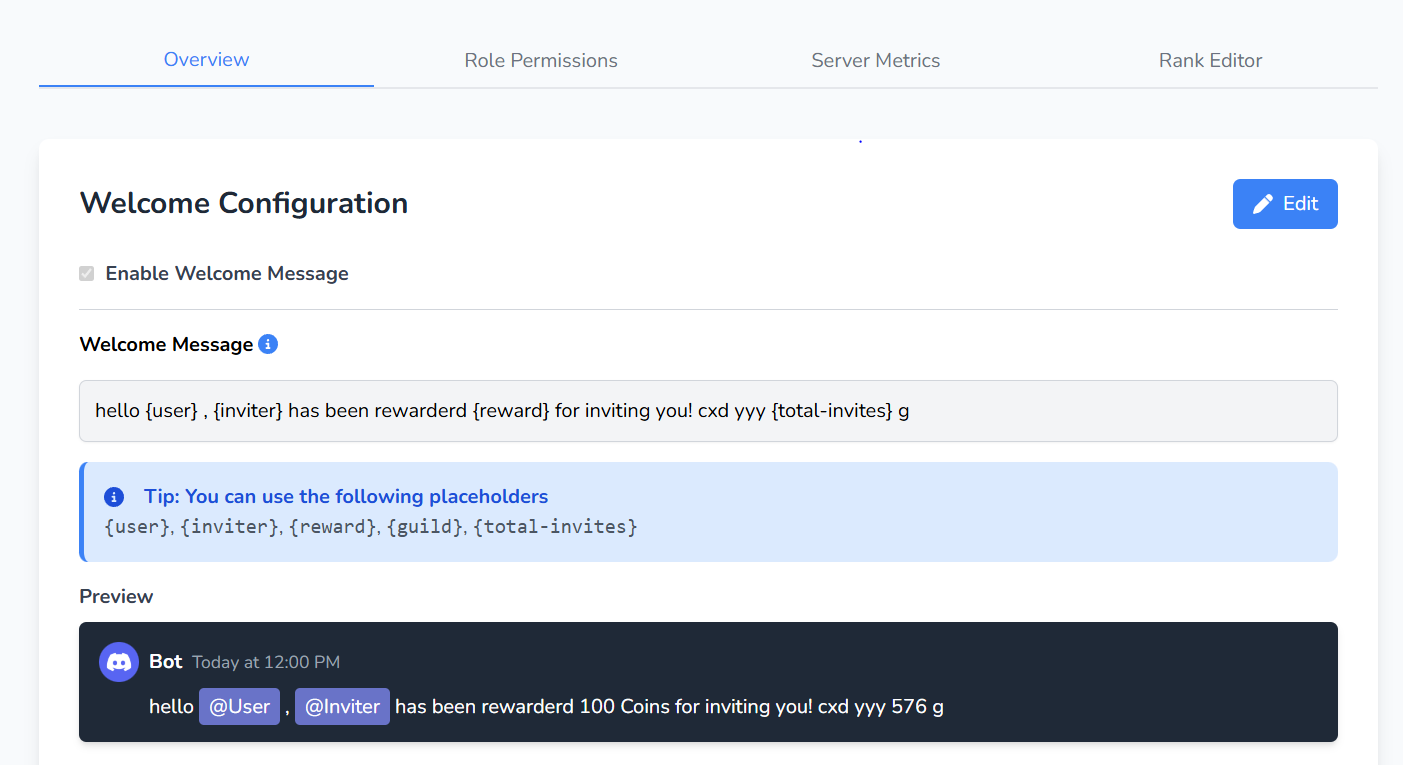Click the pencil icon on the Edit button
1403x765 pixels.
point(1263,204)
